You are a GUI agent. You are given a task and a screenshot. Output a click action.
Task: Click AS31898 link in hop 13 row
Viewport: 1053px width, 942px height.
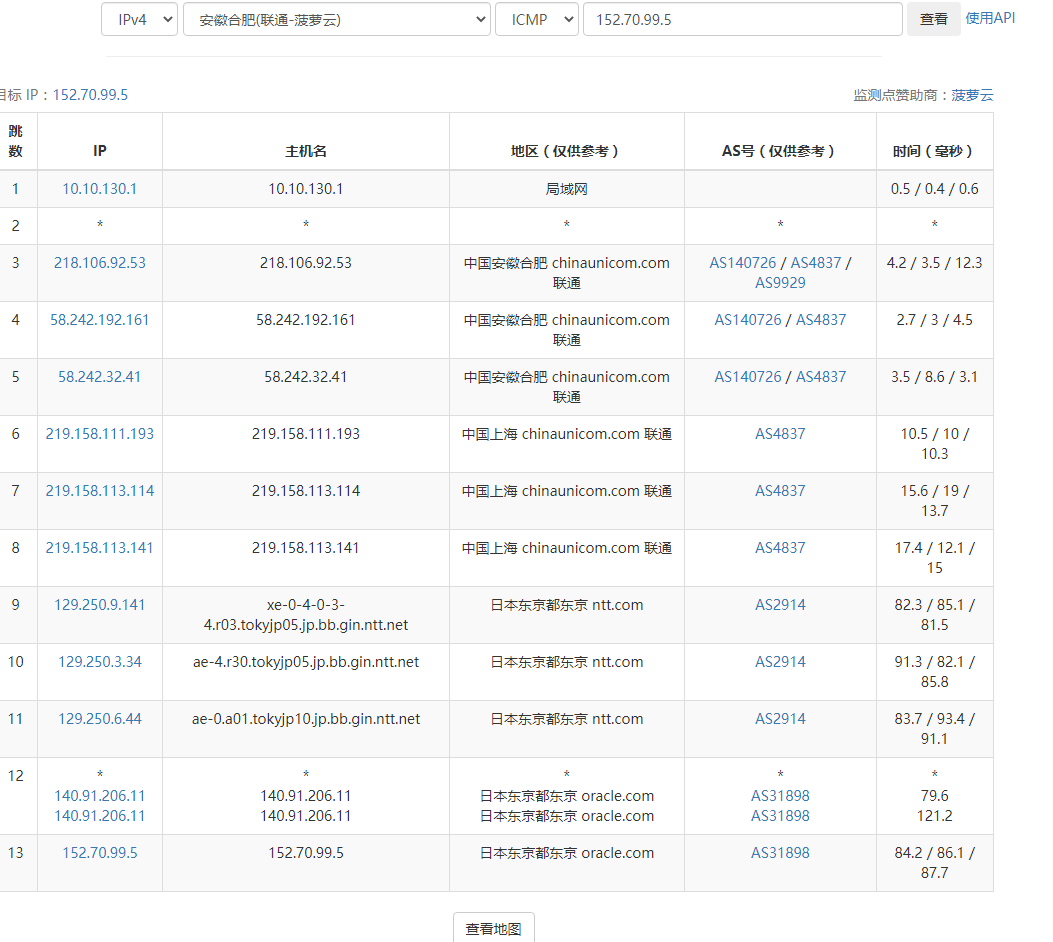click(x=780, y=853)
